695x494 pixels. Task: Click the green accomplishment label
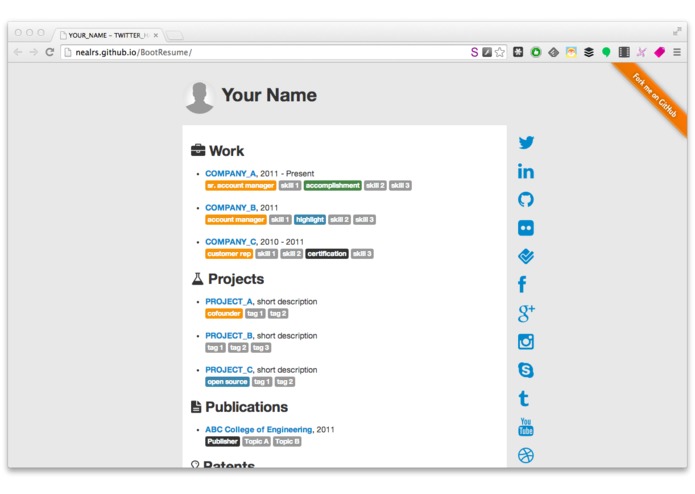(x=333, y=185)
